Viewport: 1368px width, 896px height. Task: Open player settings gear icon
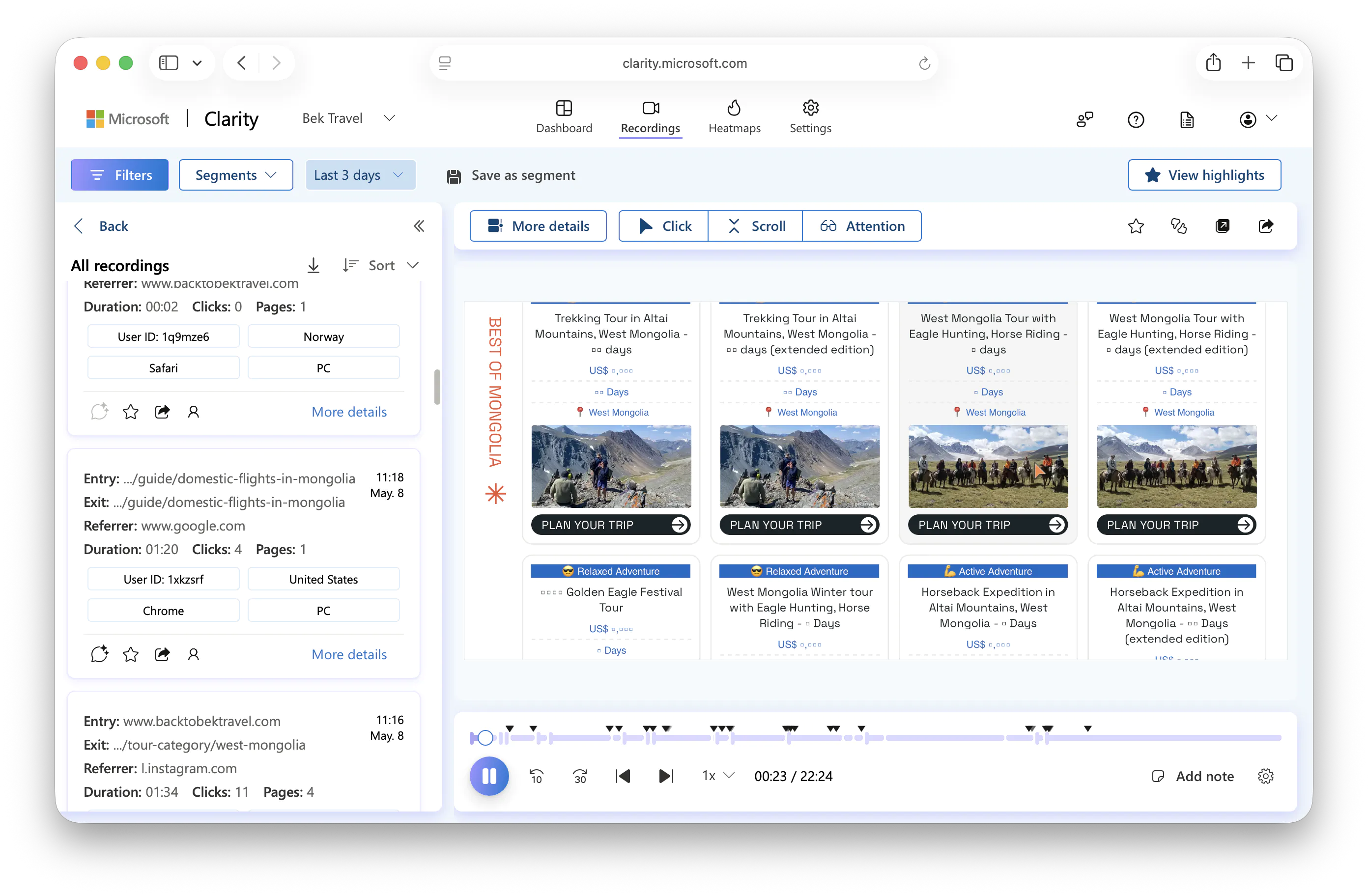1266,777
